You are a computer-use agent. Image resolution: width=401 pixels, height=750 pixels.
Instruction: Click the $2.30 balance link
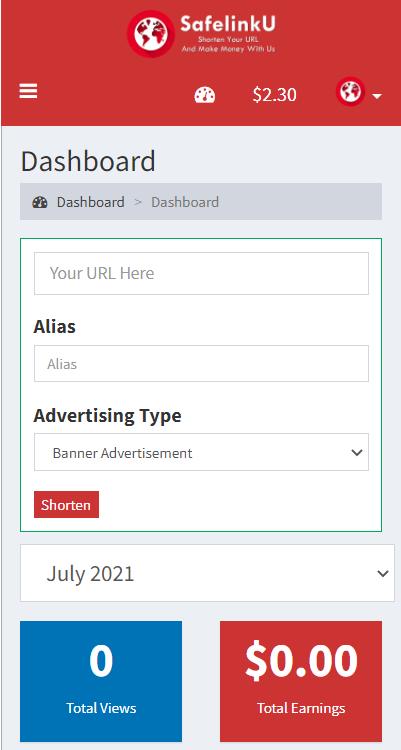(x=275, y=95)
